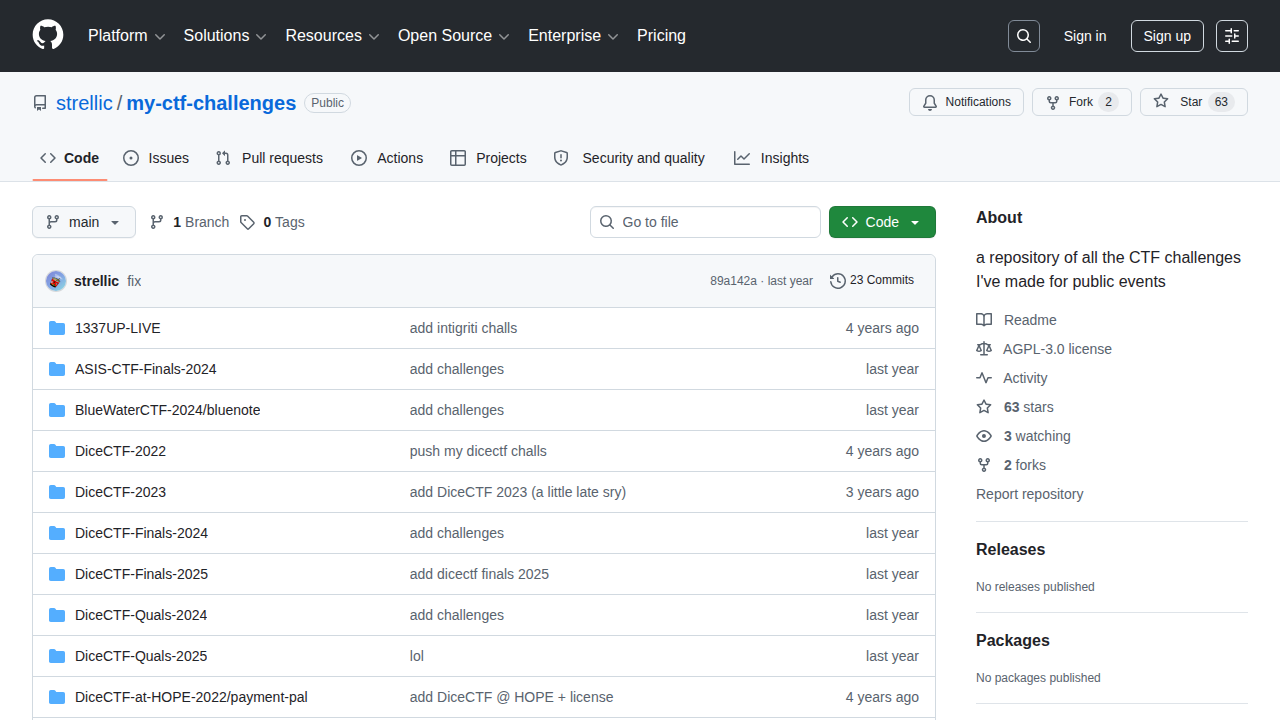This screenshot has width=1280, height=720.
Task: Open the 23 Commits history link
Action: pos(872,281)
